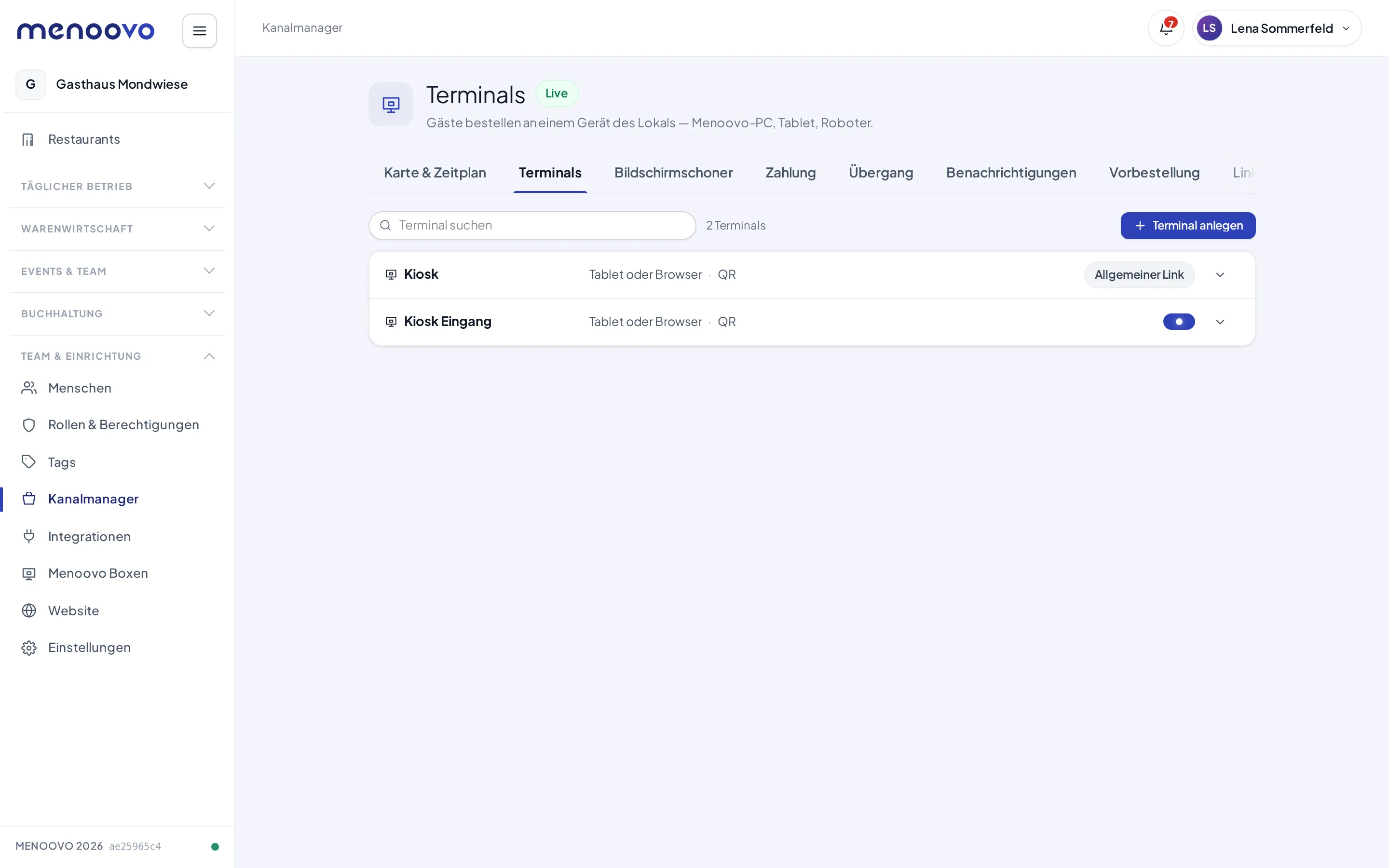This screenshot has height=868, width=1389.
Task: Toggle sidebar with hamburger menu button
Action: [199, 31]
